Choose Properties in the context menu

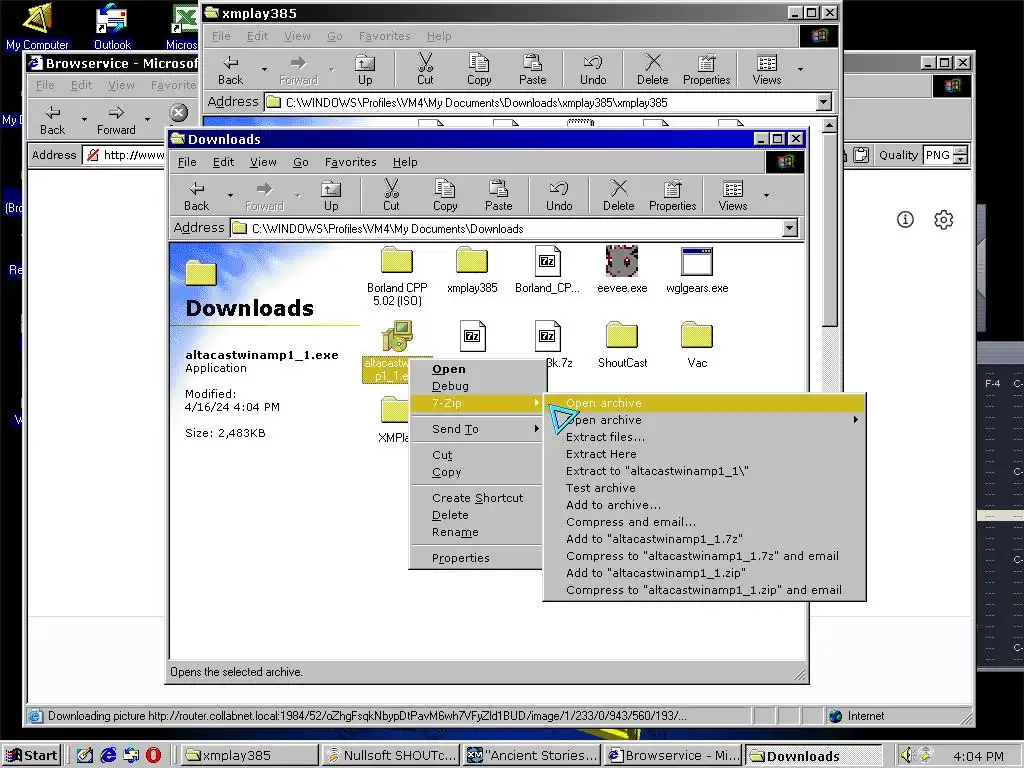(476, 558)
